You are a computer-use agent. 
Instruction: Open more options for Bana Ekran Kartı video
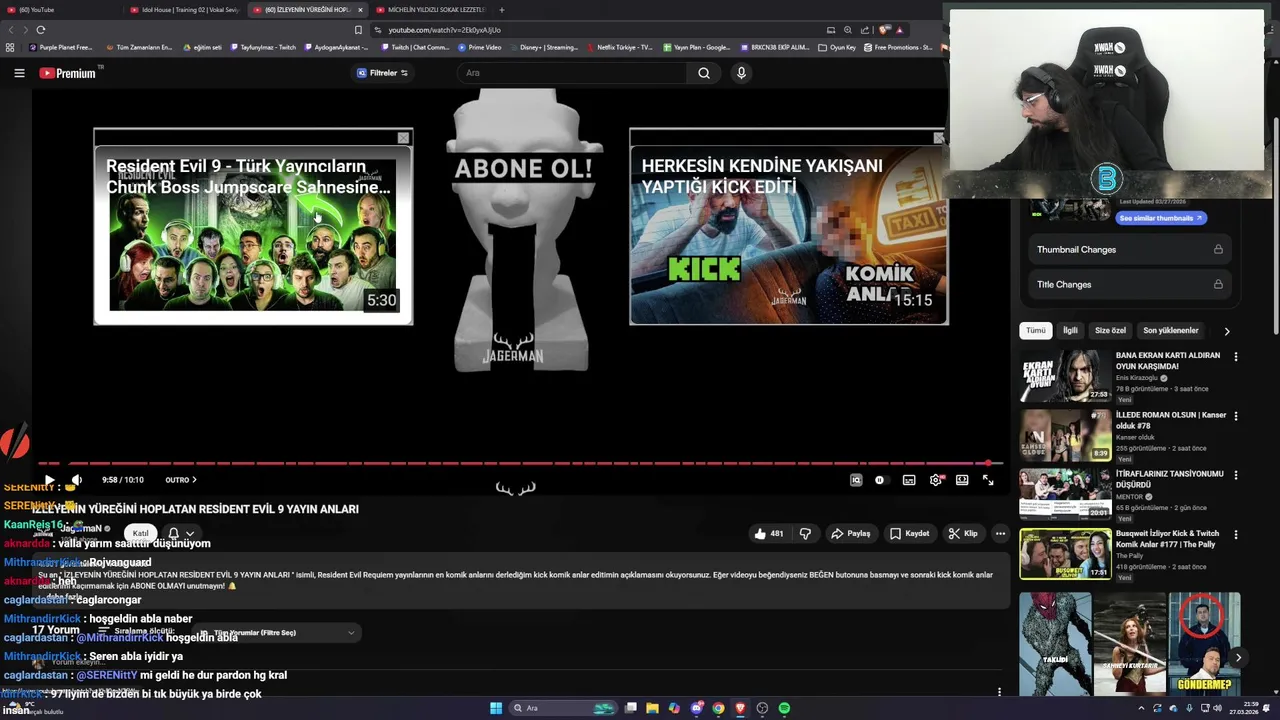click(x=1236, y=357)
